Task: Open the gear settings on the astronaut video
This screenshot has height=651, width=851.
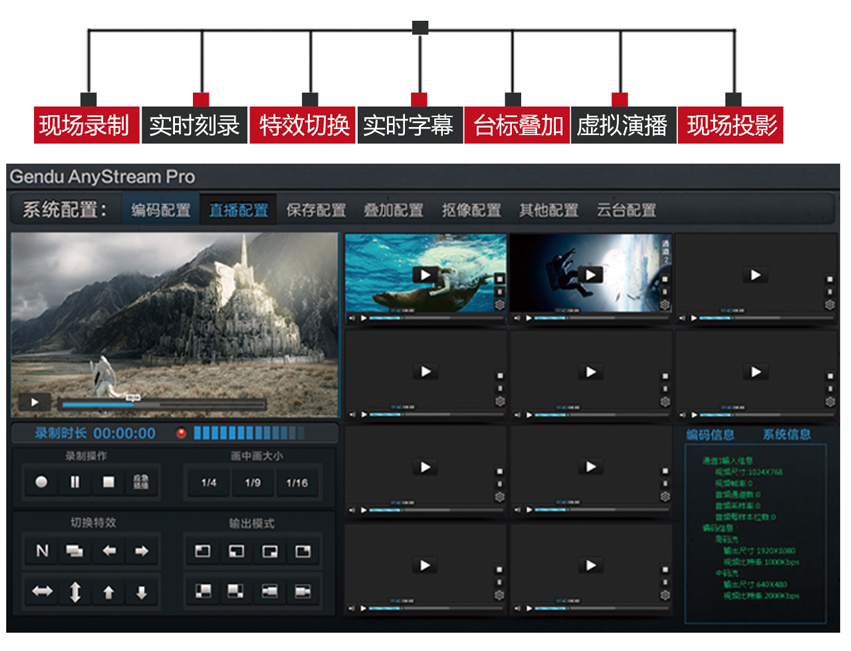Action: coord(665,305)
